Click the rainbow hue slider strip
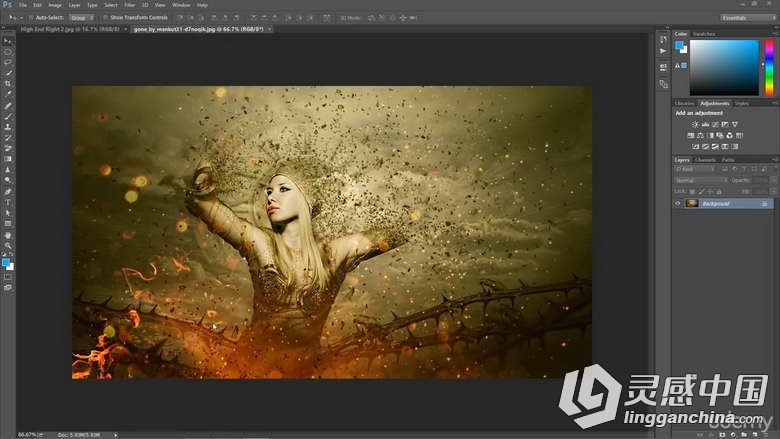 click(769, 68)
